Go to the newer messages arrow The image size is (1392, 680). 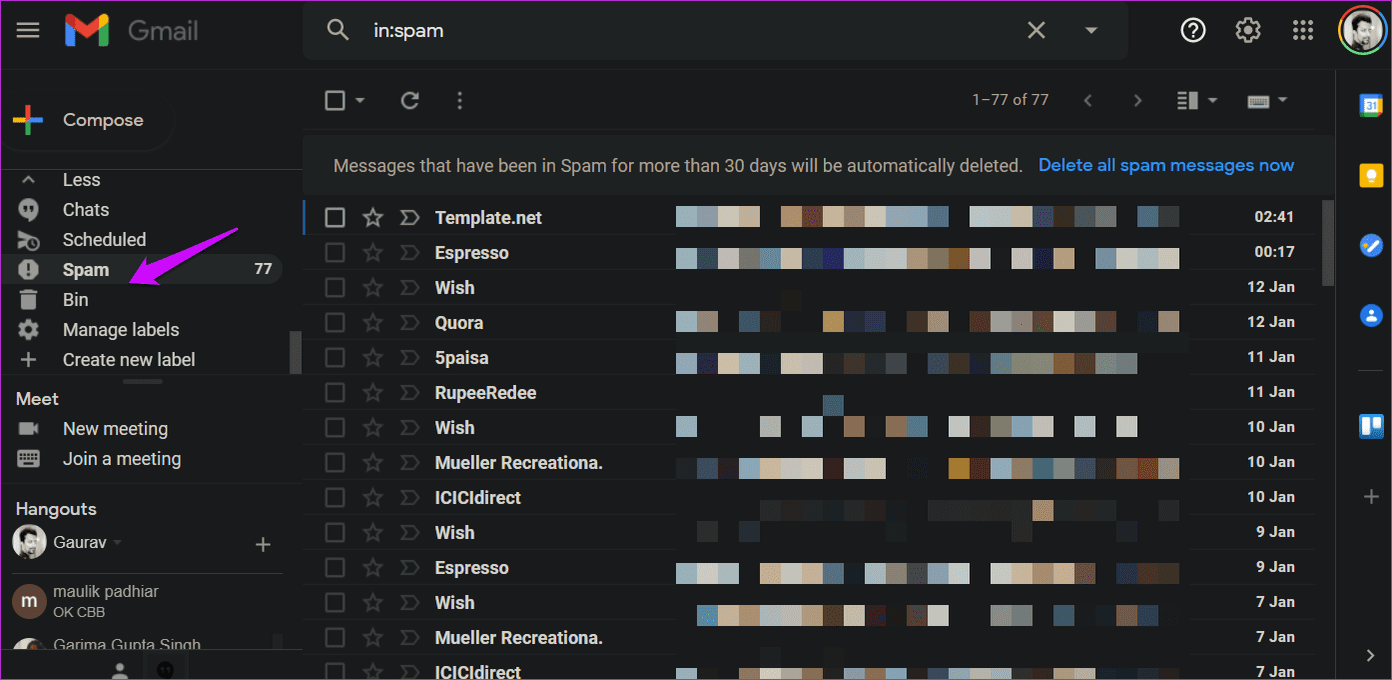(x=1088, y=100)
